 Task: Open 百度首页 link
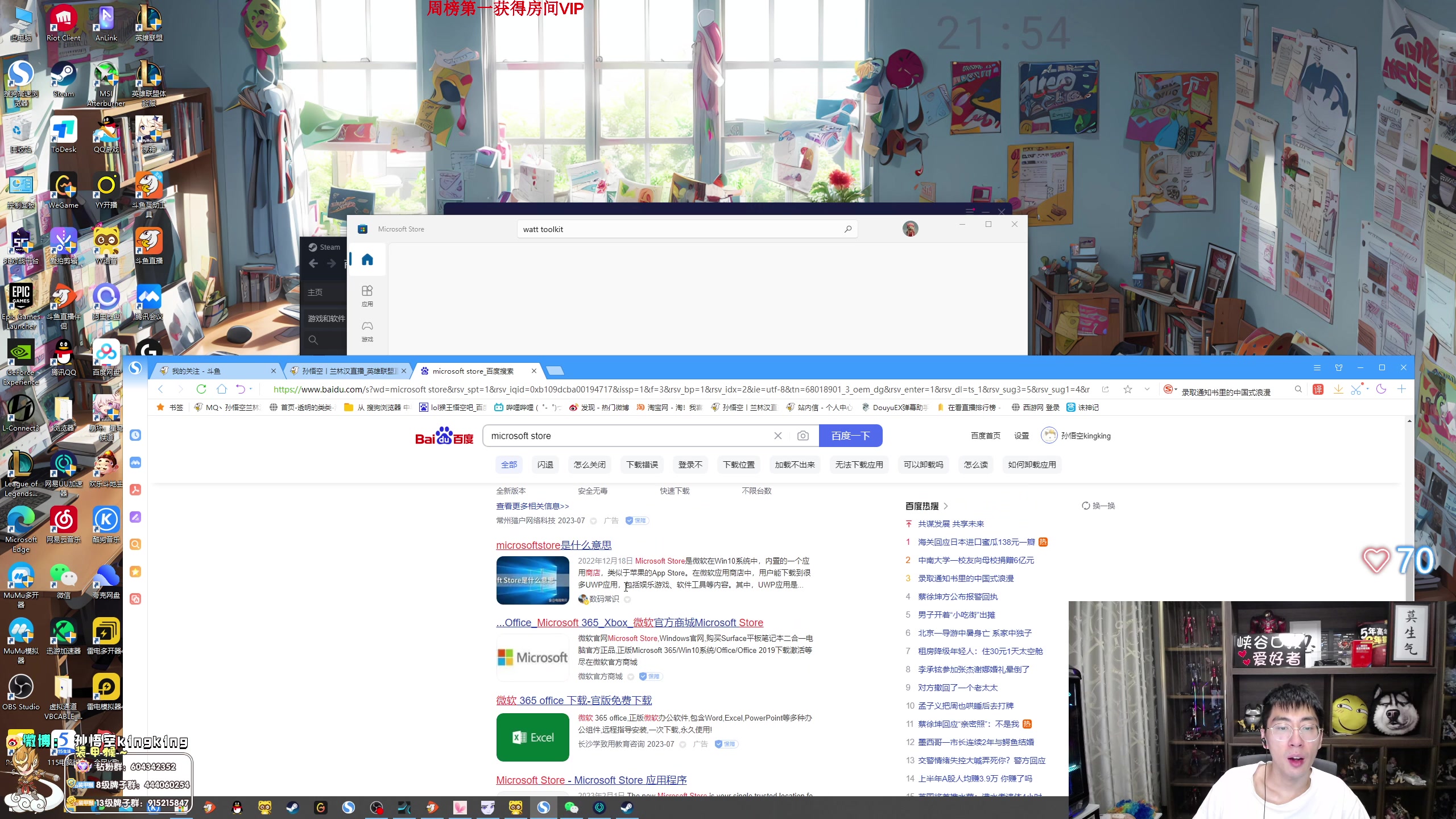click(x=986, y=436)
